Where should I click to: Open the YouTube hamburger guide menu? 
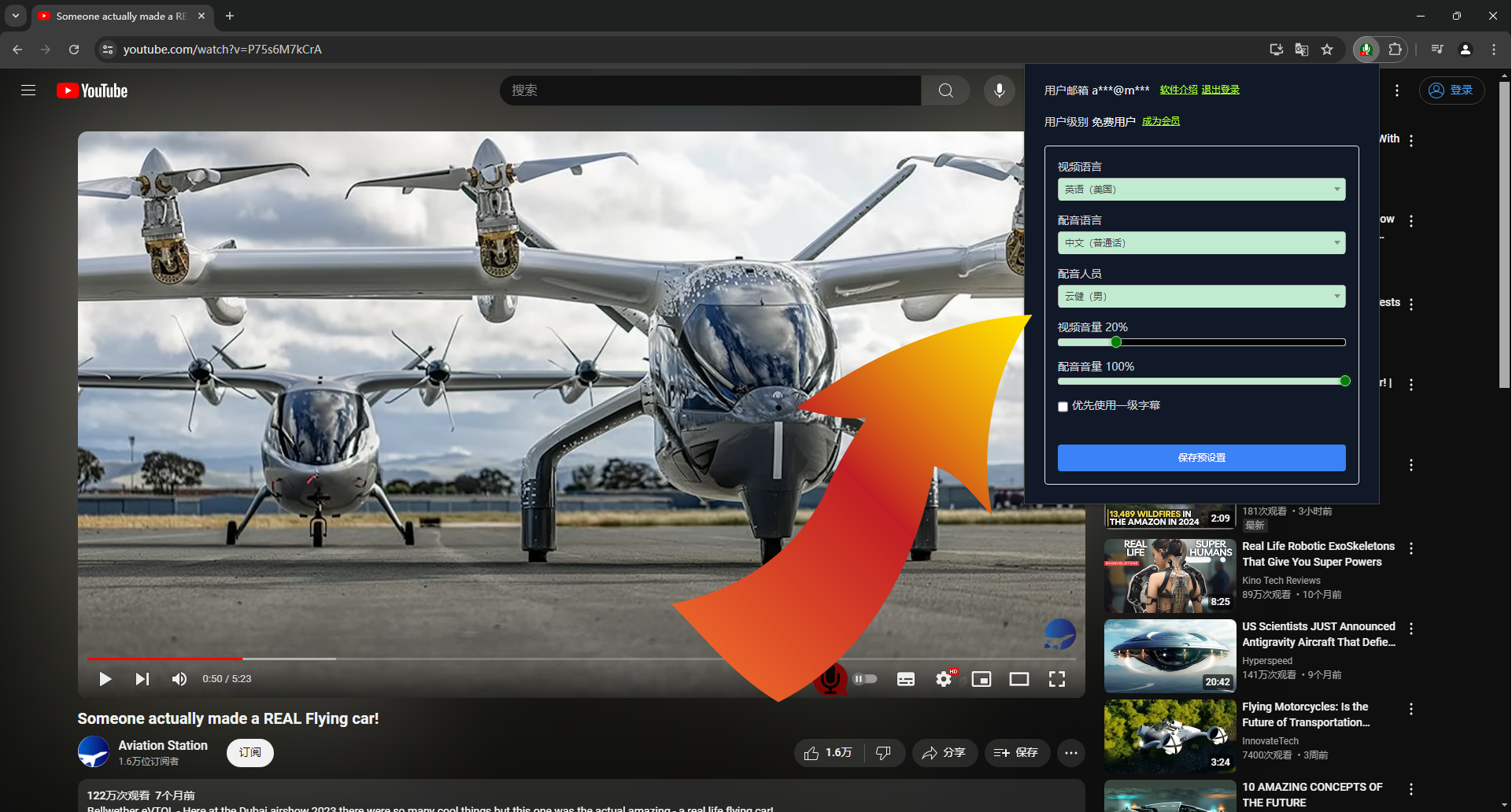28,90
